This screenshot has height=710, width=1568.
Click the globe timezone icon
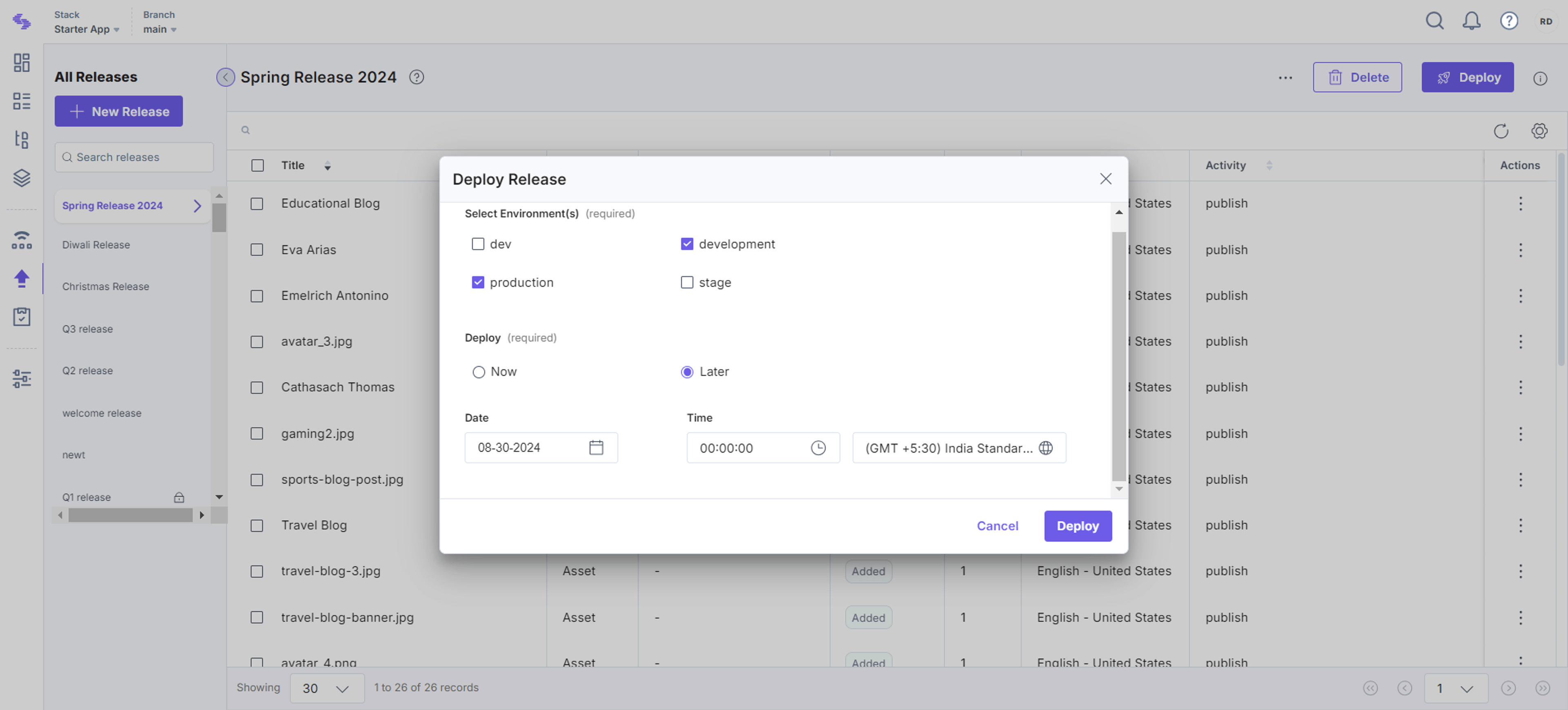1045,448
